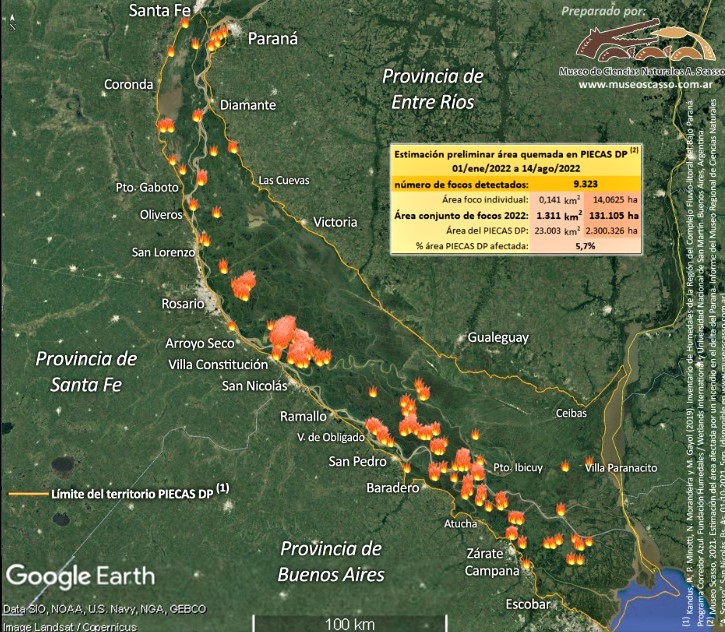Click the fire marker next to San Lorenzo

(205, 239)
